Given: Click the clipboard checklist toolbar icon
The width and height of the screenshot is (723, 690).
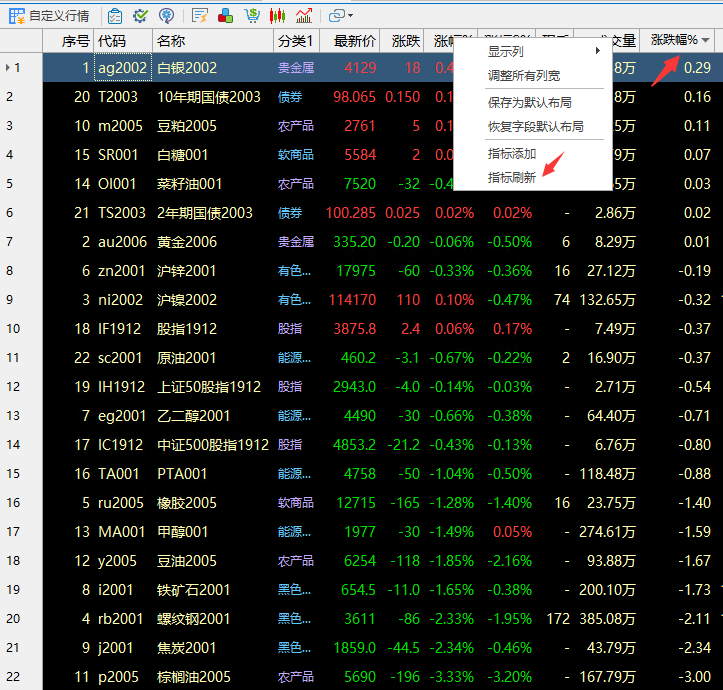Looking at the screenshot, I should point(115,16).
